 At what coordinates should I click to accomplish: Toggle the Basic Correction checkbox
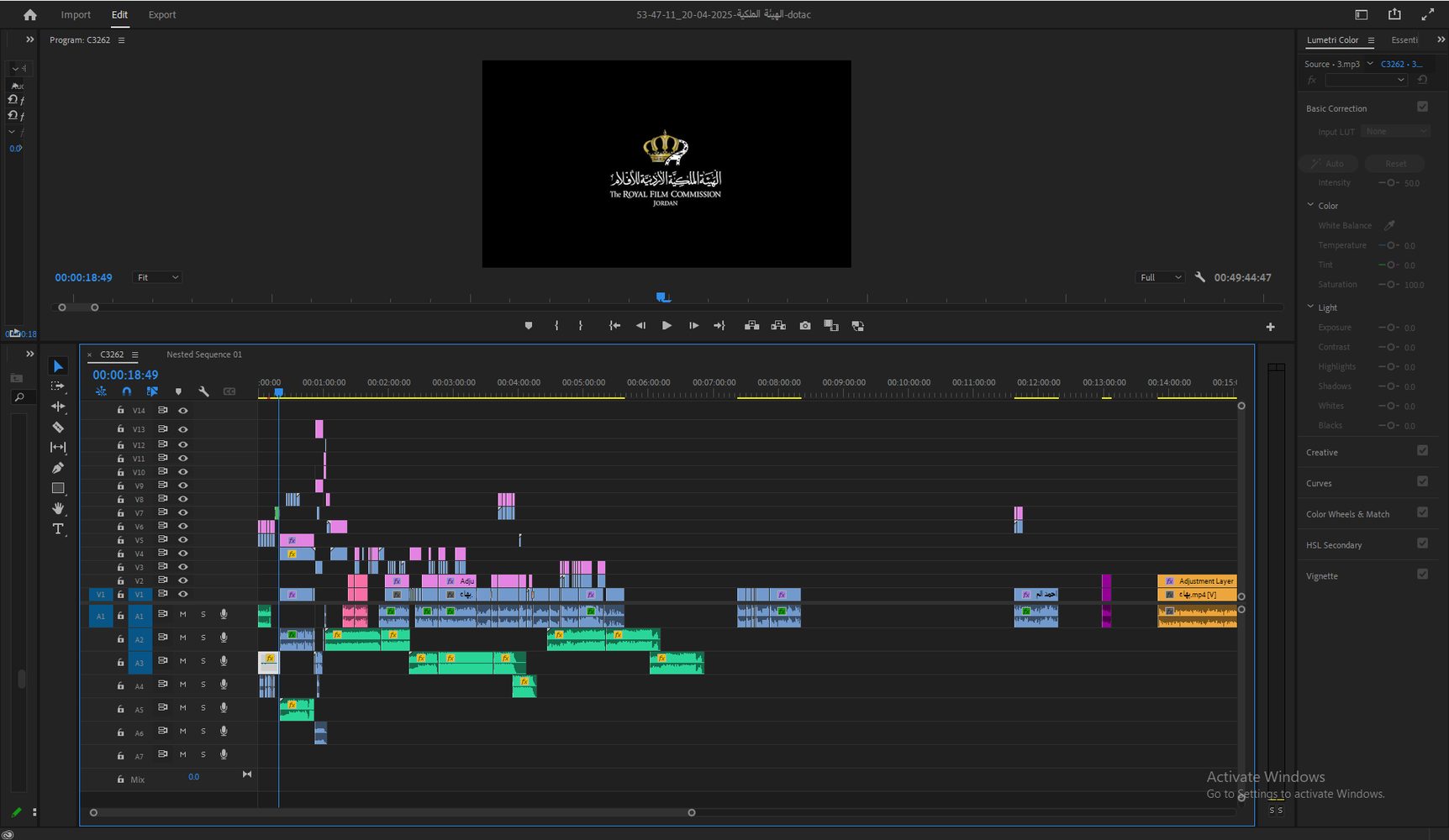[x=1422, y=107]
